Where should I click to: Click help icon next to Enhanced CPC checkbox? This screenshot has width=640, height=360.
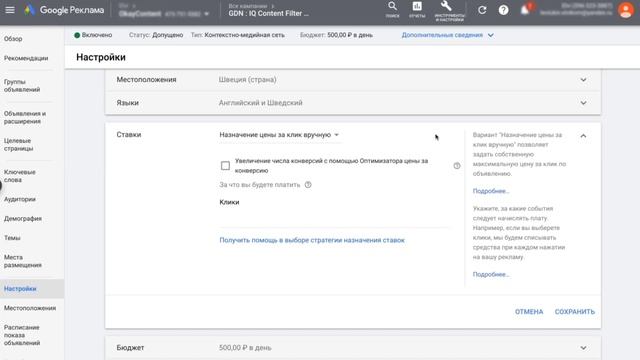click(457, 166)
